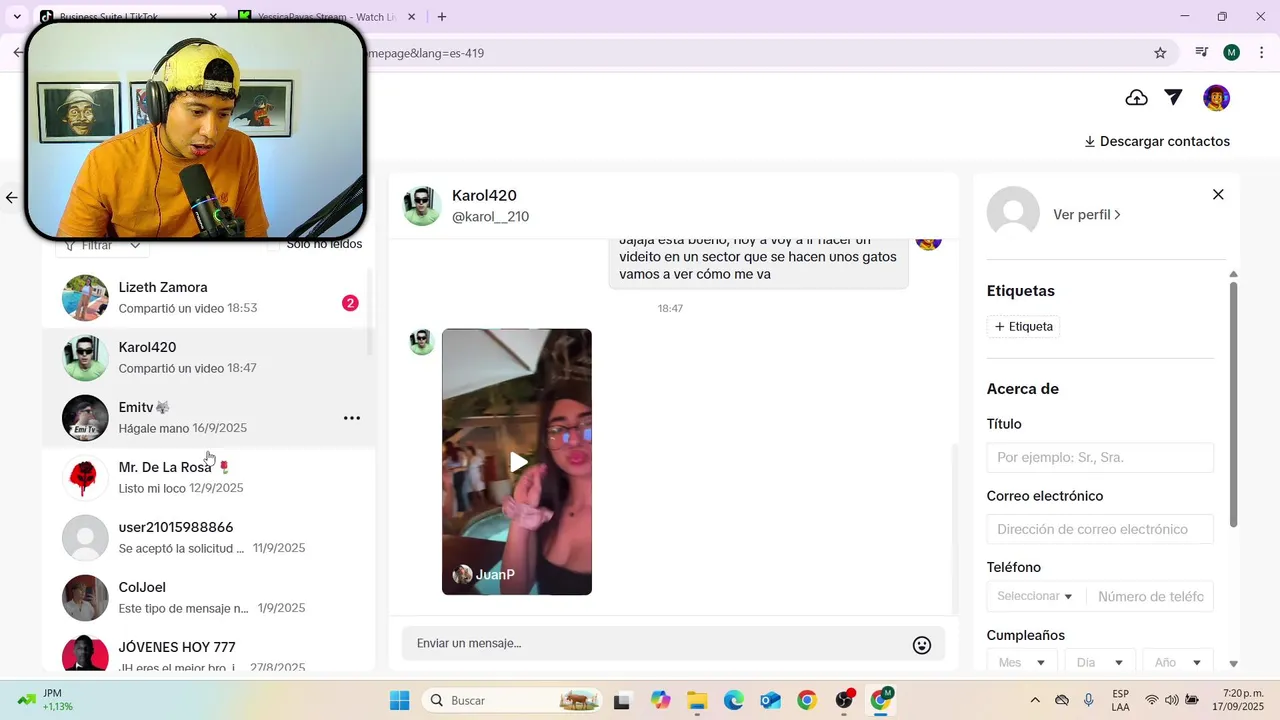Open the Mr. De La Rosa conversation
Screen dimensions: 1280x720
click(209, 478)
